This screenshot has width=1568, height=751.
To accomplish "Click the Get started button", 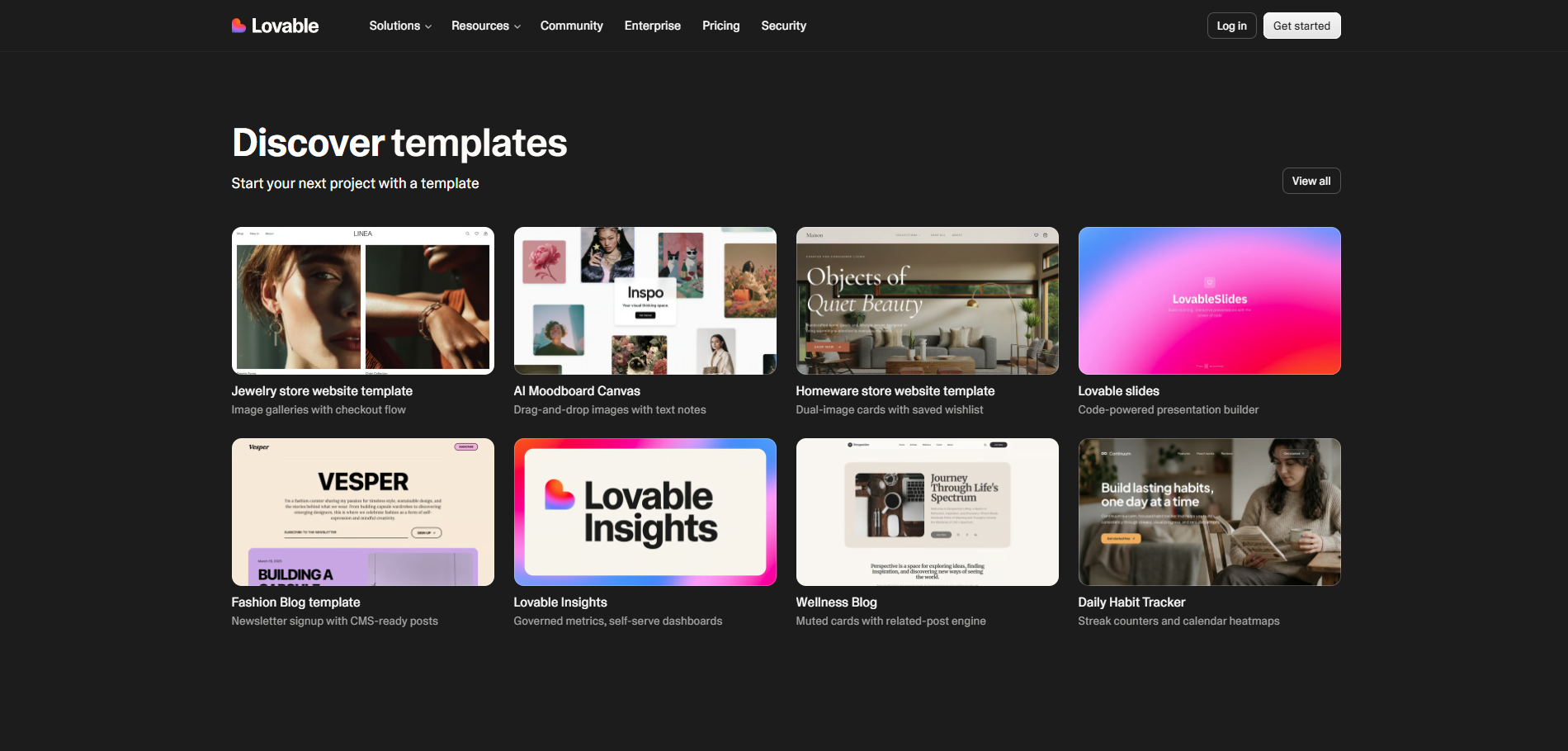I will click(x=1302, y=26).
